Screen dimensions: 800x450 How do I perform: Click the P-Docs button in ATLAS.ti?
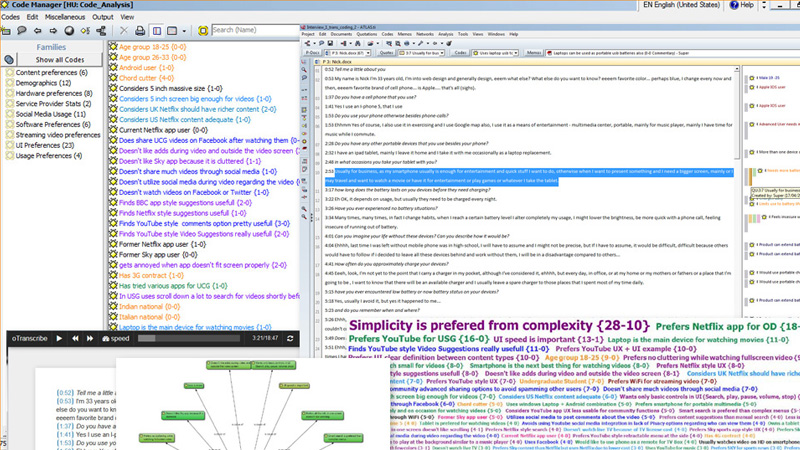tap(312, 53)
